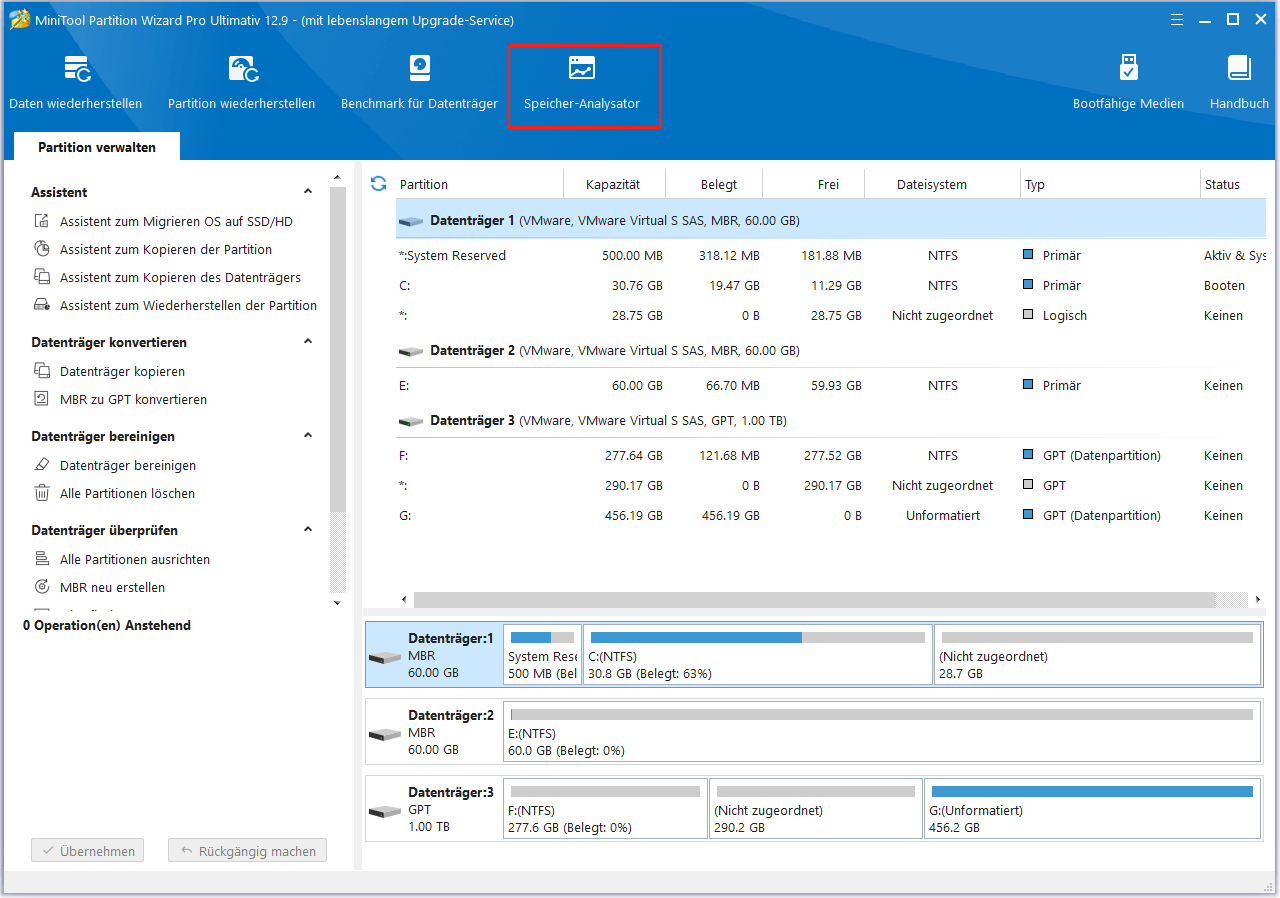Click 28.7 GB unallocated block on disk 1
Viewport: 1280px width, 898px height.
pos(1097,654)
